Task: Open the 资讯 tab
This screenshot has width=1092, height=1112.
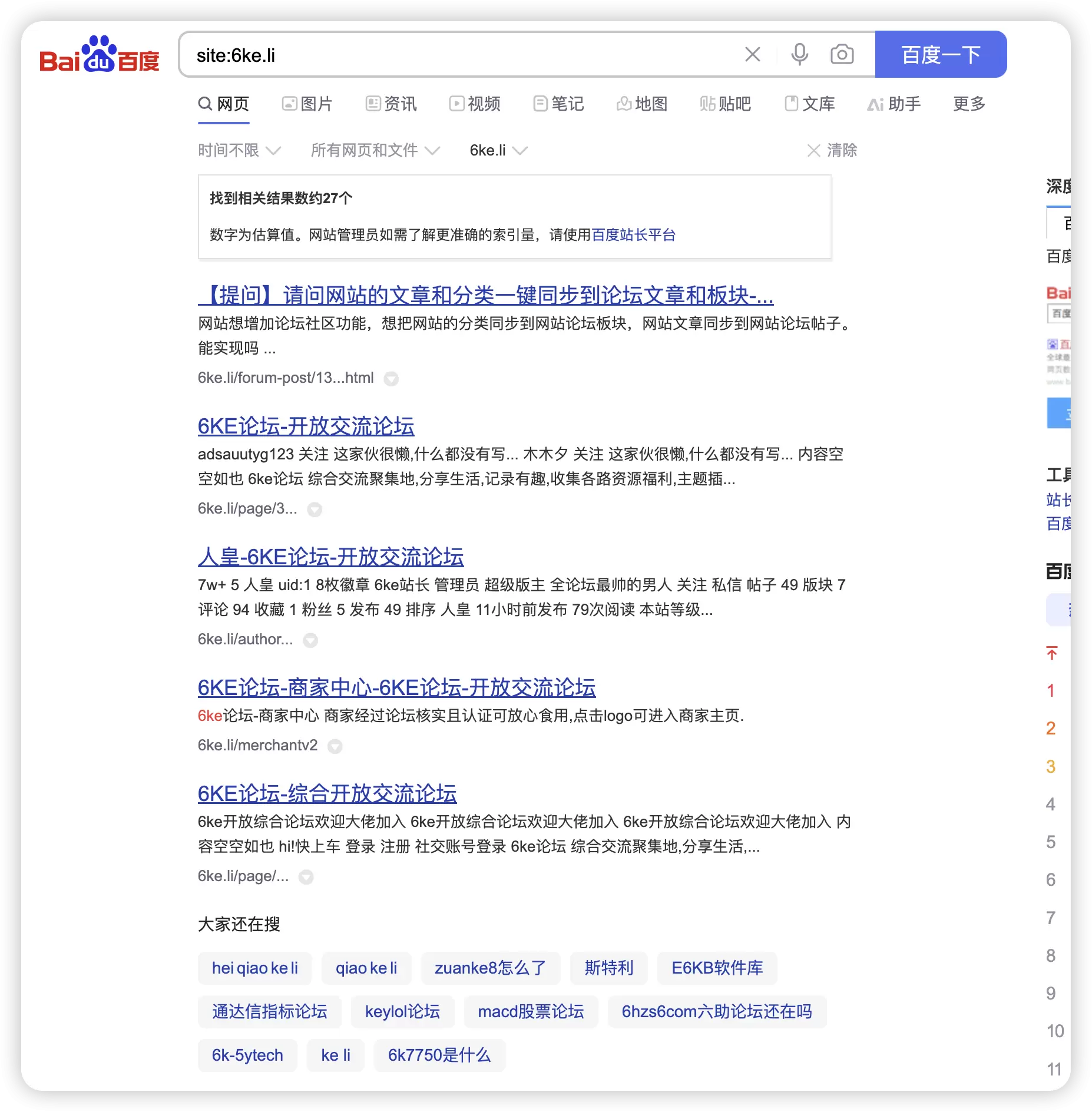Action: 391,104
